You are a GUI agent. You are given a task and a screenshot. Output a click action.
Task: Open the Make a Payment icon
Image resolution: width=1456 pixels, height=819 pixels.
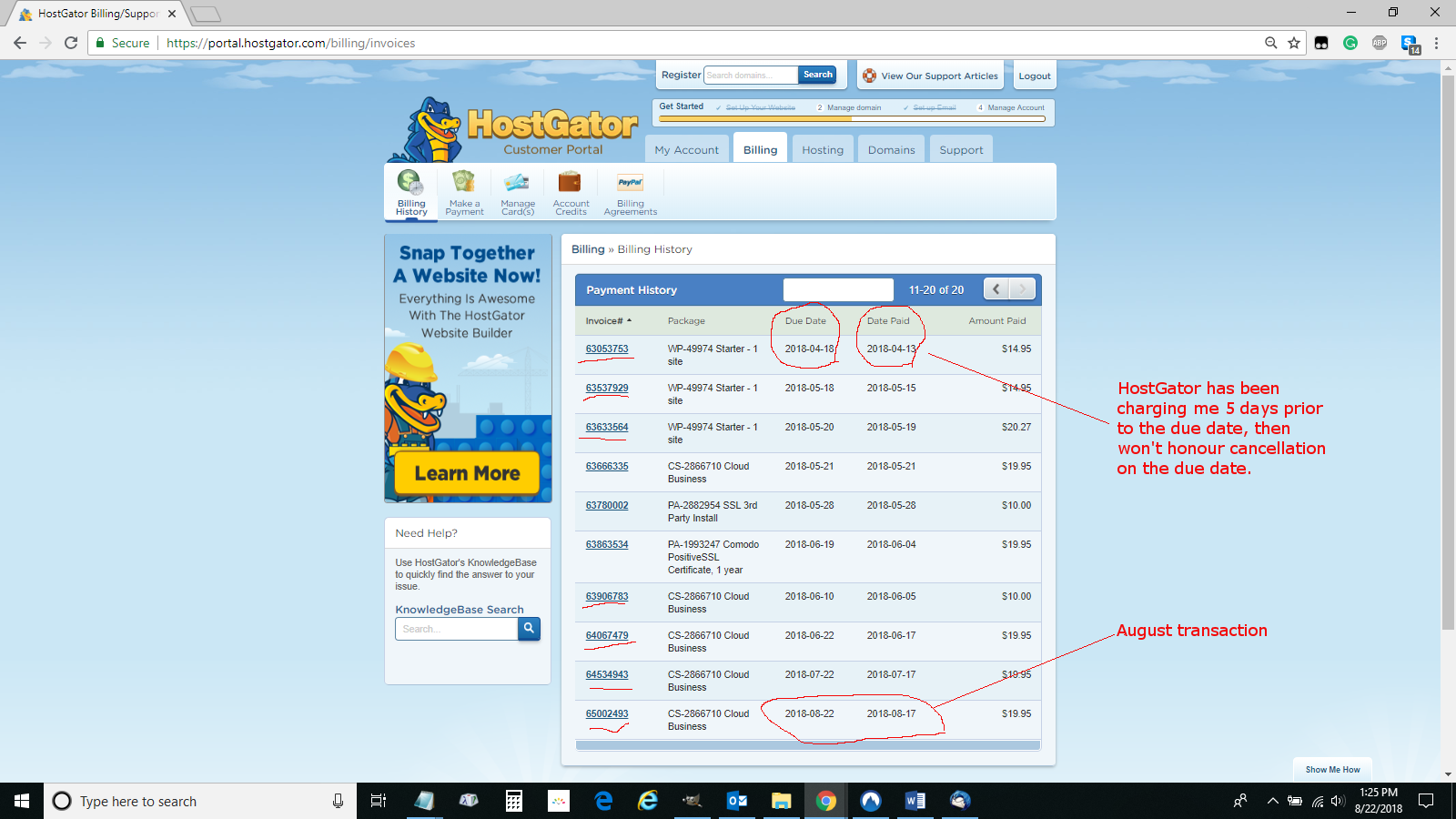[x=464, y=193]
